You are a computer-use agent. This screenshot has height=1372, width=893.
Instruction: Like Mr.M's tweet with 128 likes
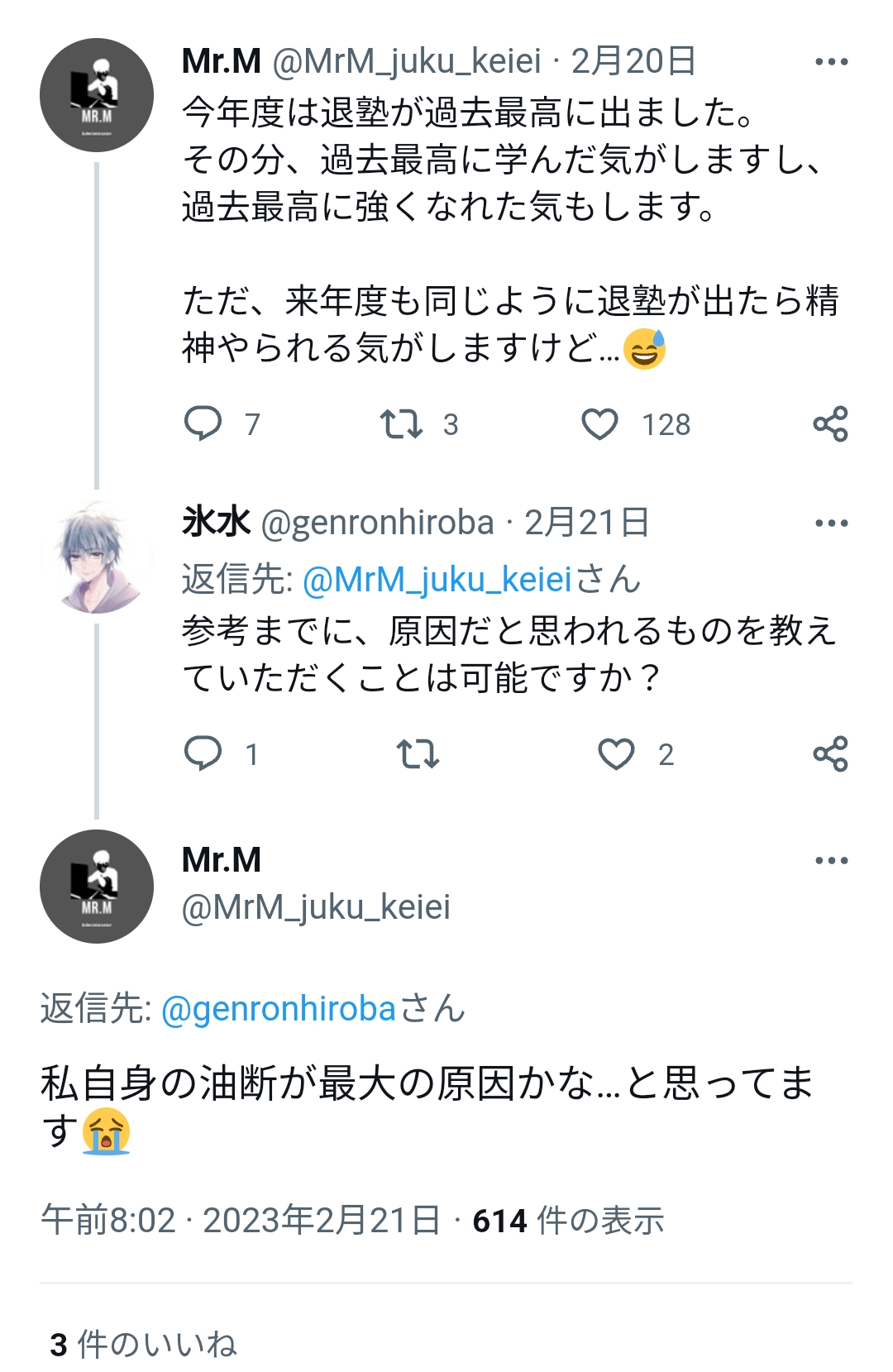pyautogui.click(x=600, y=424)
